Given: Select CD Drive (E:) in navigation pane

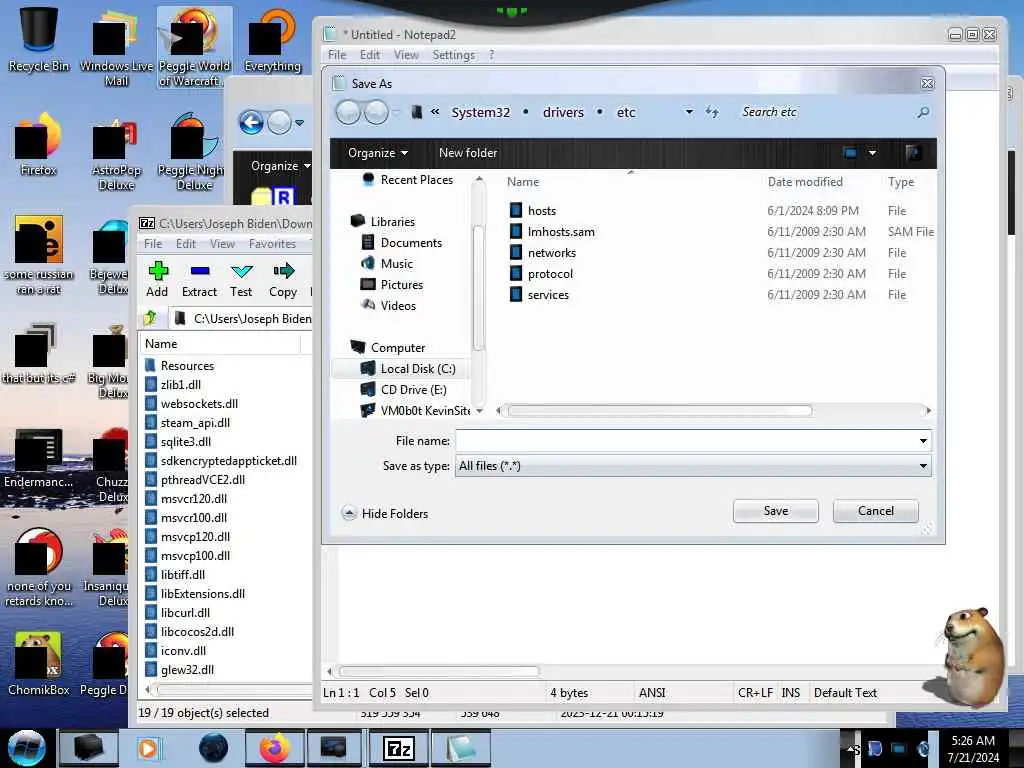Looking at the screenshot, I should coord(413,389).
